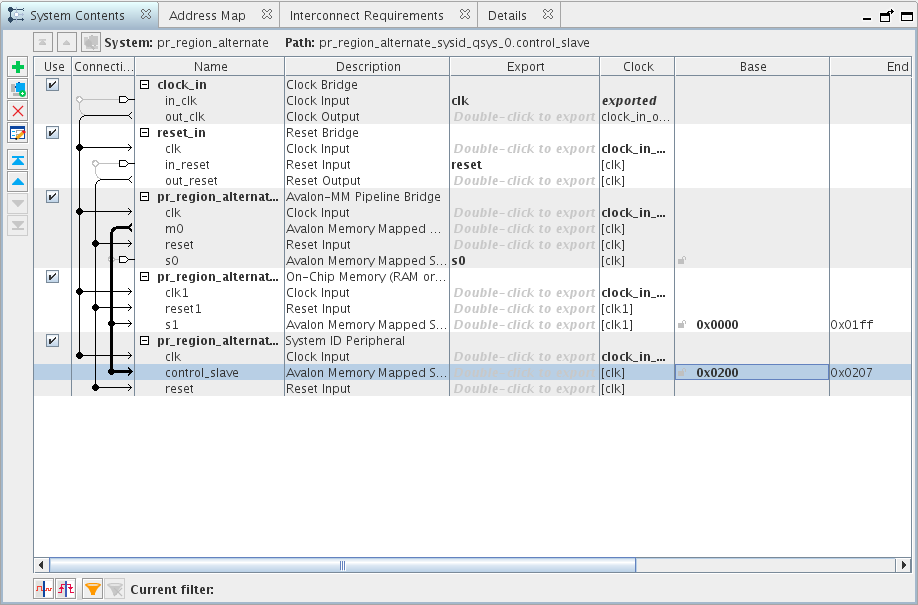Screen dimensions: 918x605
Task: Switch to the Address Map tab
Action: (x=207, y=16)
